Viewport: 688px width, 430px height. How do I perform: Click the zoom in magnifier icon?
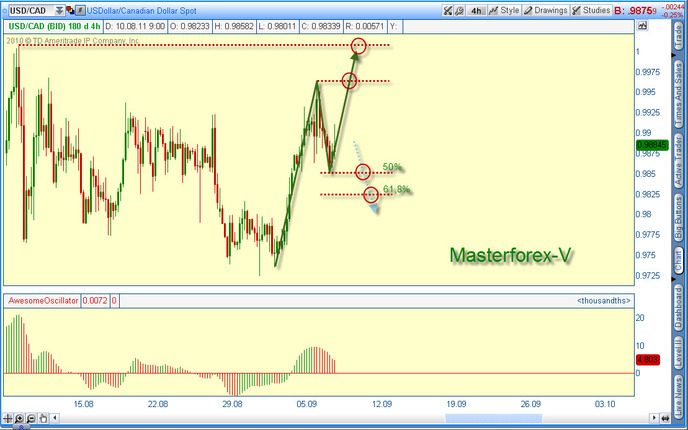pos(19,418)
